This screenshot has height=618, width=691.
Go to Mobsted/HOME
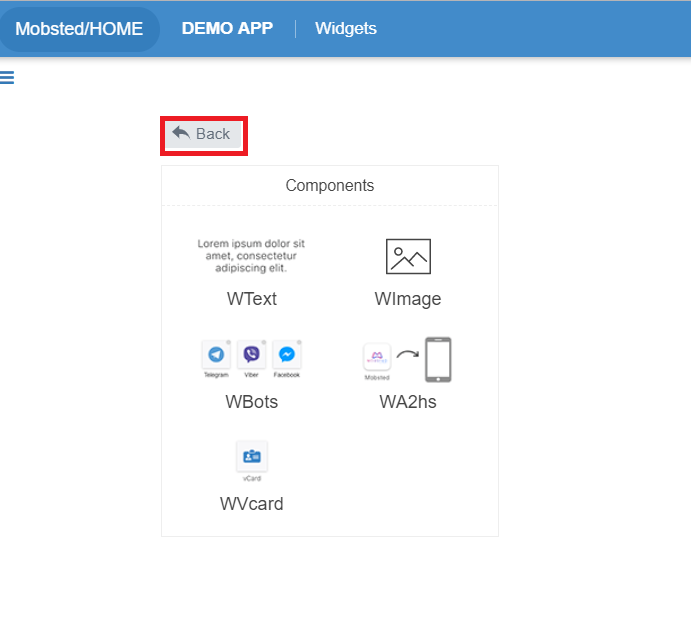tap(79, 29)
